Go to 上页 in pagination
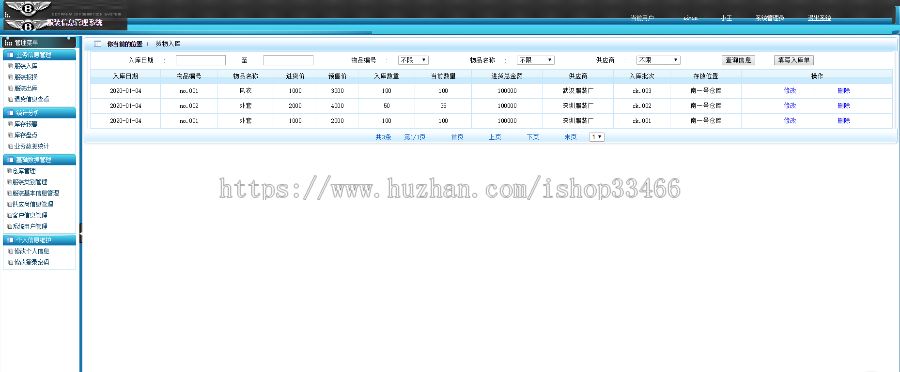Viewport: 900px width, 372px height. click(495, 137)
